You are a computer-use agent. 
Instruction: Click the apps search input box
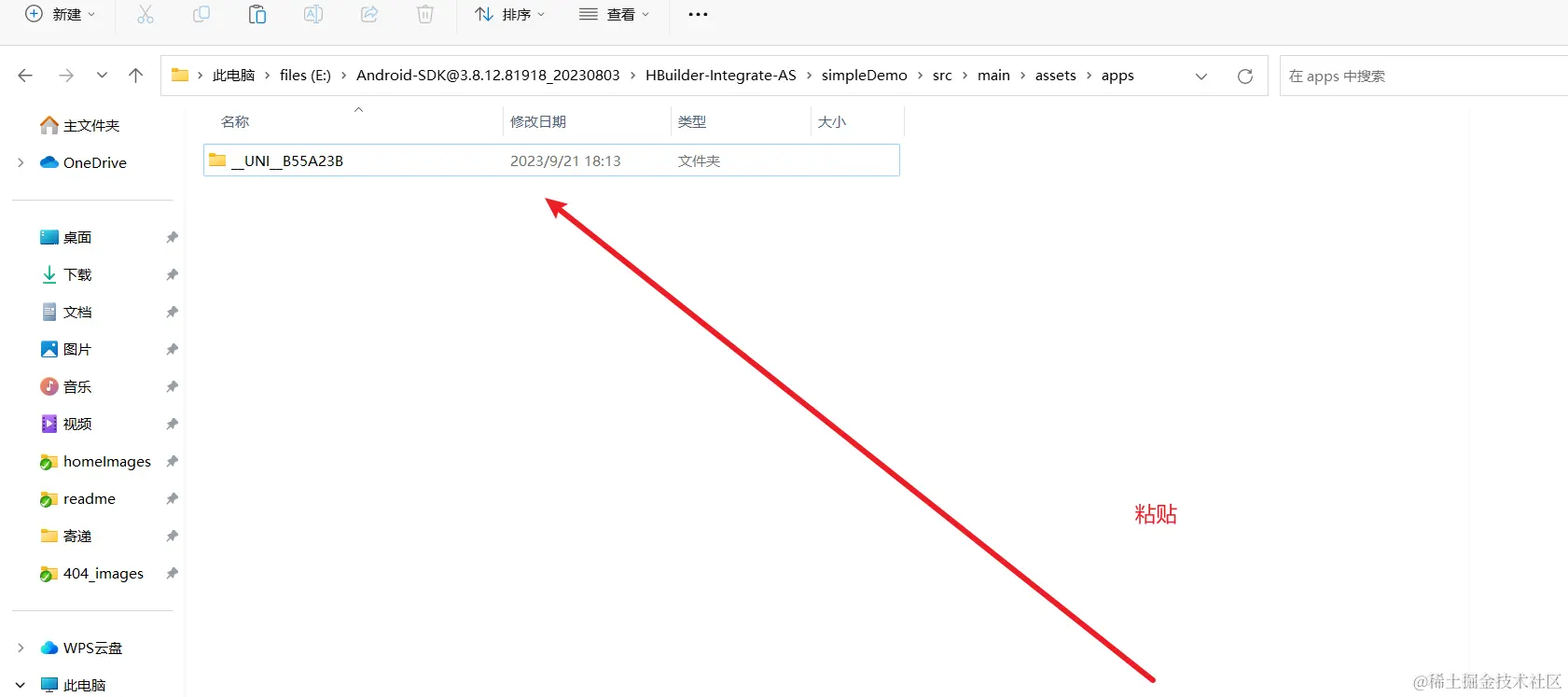(x=1418, y=77)
